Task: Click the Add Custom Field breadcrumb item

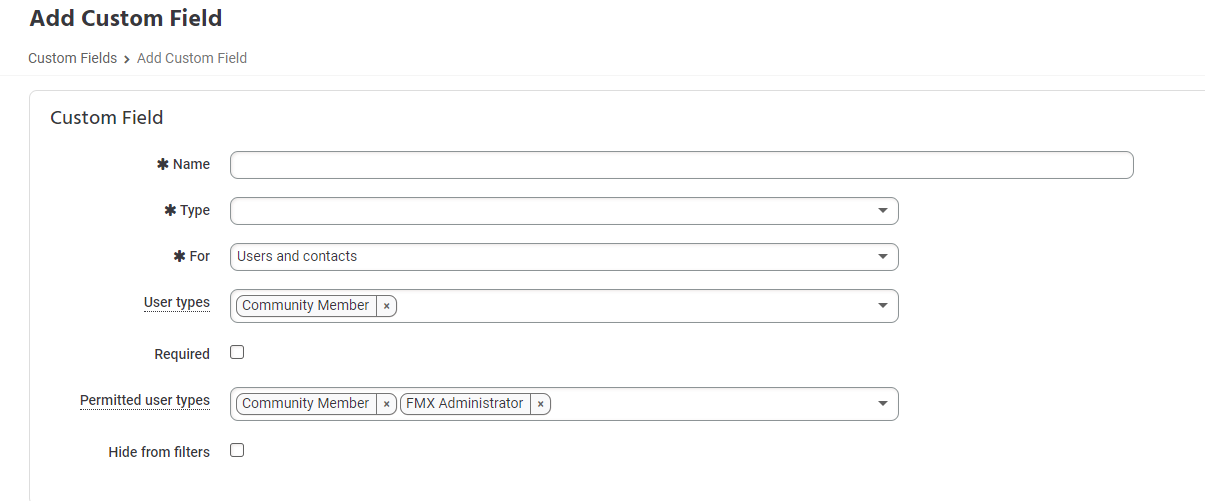Action: [192, 58]
